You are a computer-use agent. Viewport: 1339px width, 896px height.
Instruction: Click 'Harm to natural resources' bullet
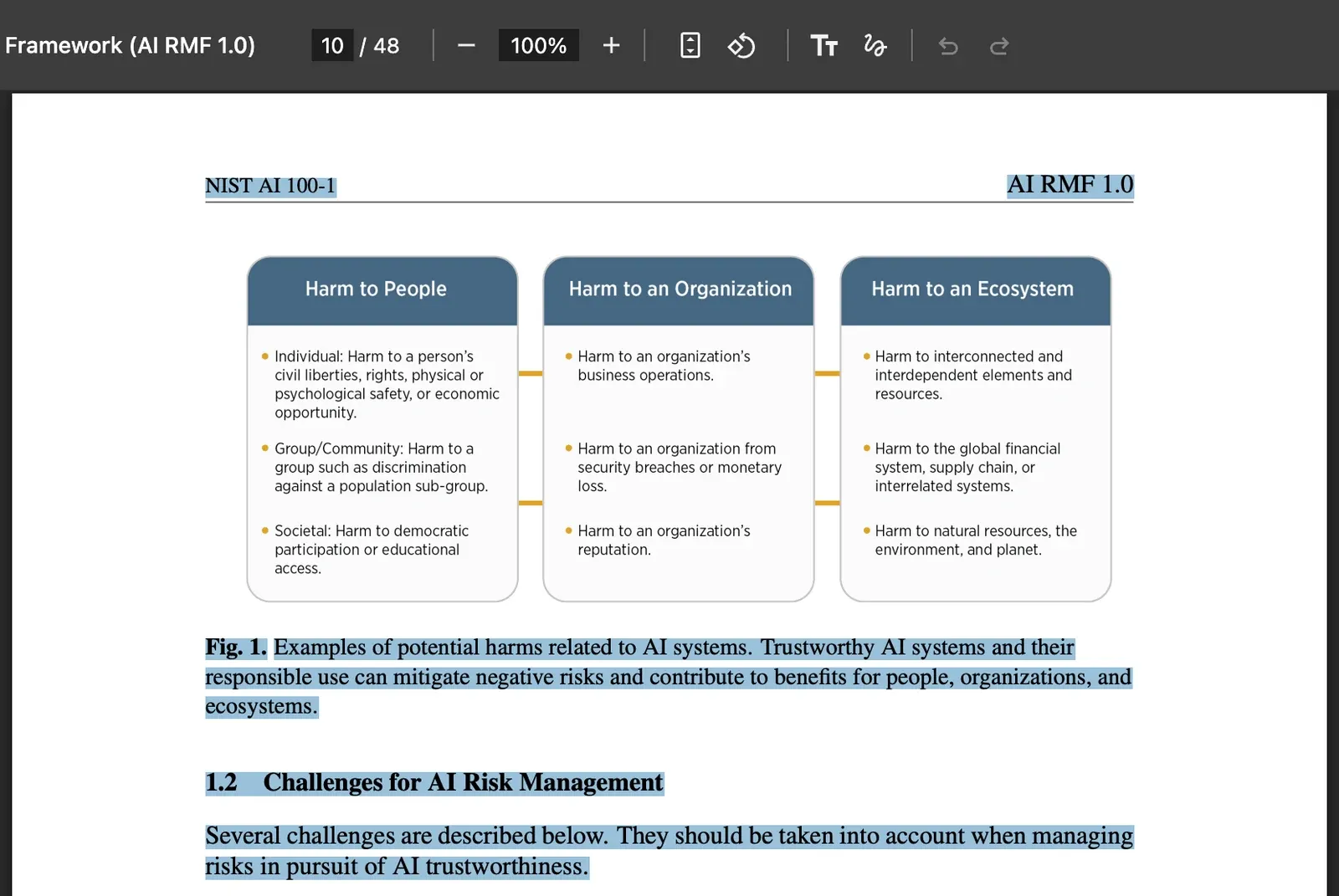971,540
